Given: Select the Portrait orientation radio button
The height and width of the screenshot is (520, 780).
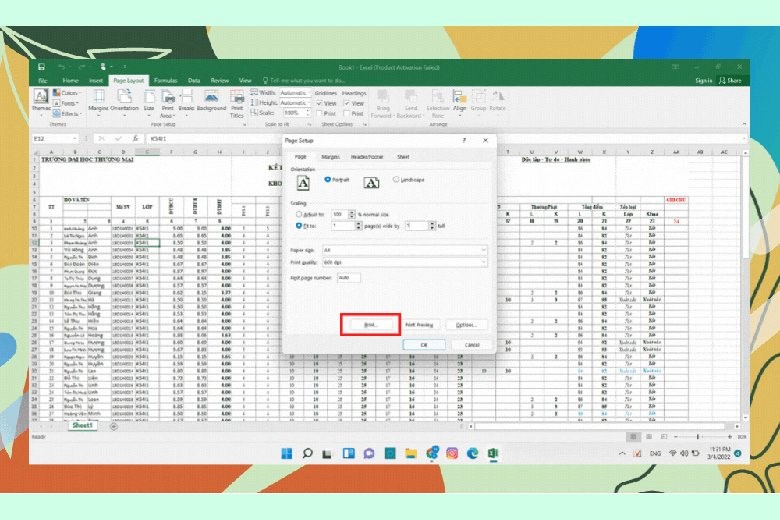Looking at the screenshot, I should tap(327, 180).
